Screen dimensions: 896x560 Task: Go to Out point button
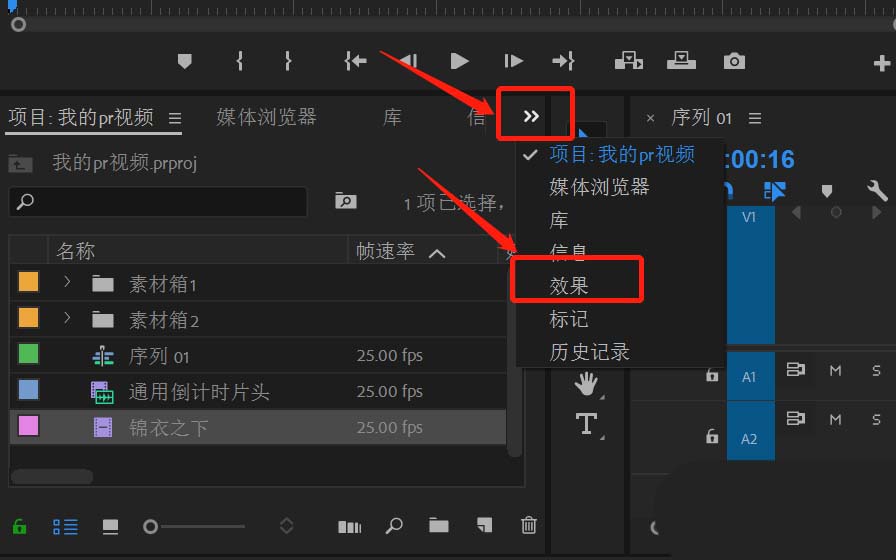click(563, 61)
